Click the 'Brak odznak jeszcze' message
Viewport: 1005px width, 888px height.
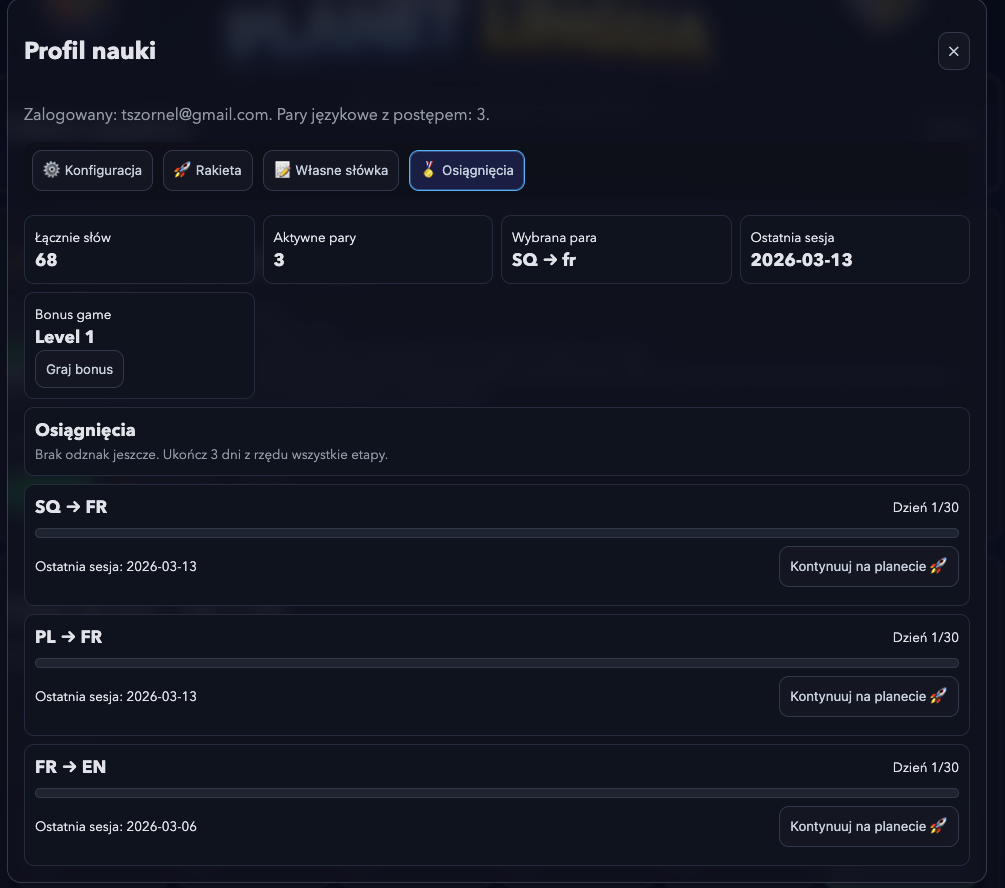coord(212,455)
